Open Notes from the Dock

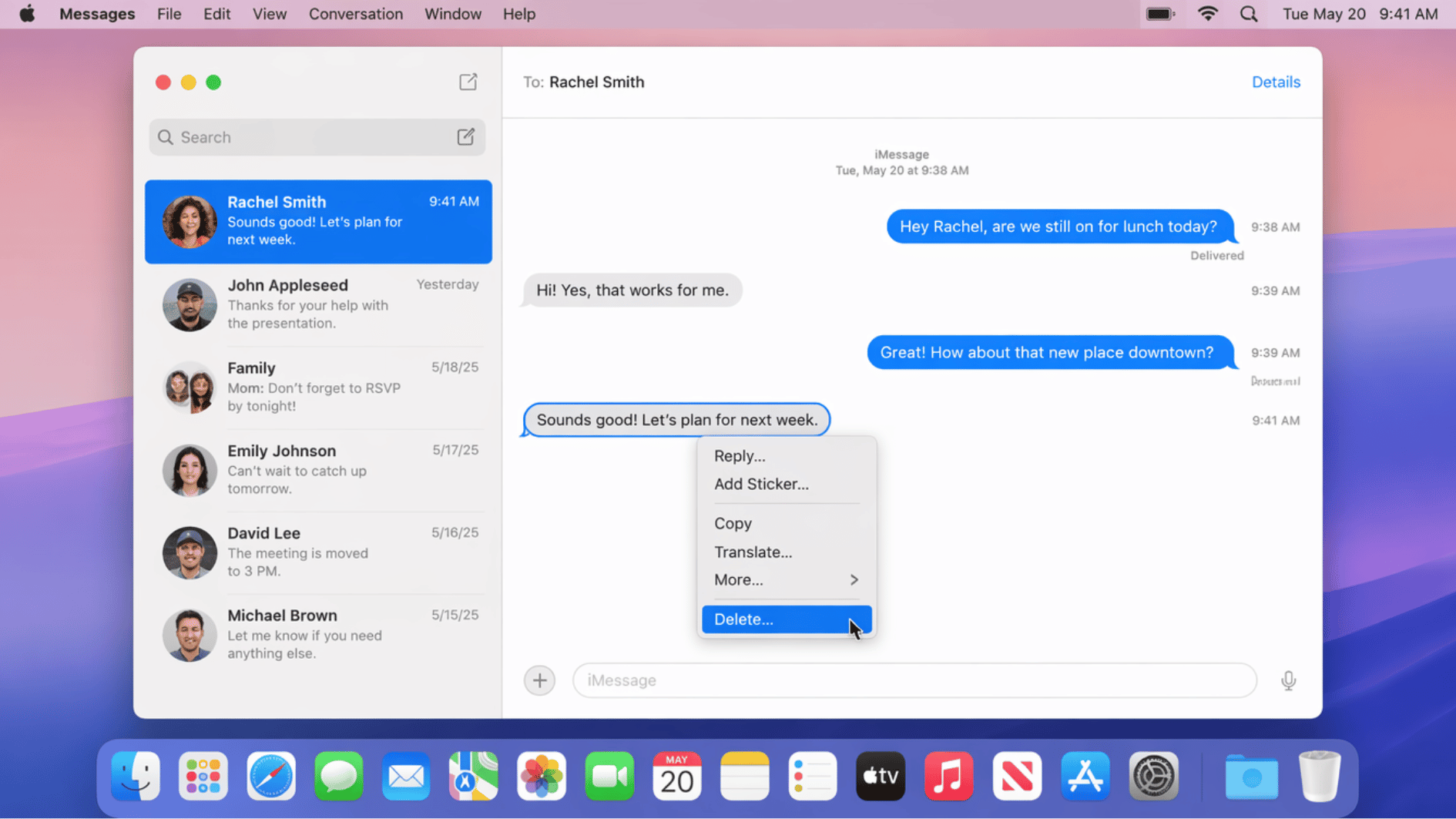(745, 776)
